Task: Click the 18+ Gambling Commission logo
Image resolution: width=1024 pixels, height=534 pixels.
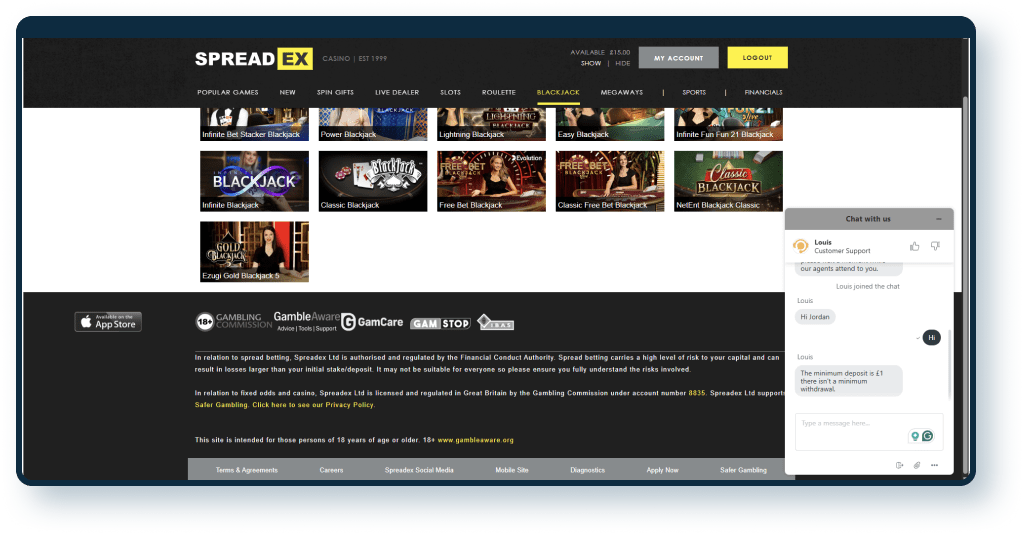Action: click(234, 321)
